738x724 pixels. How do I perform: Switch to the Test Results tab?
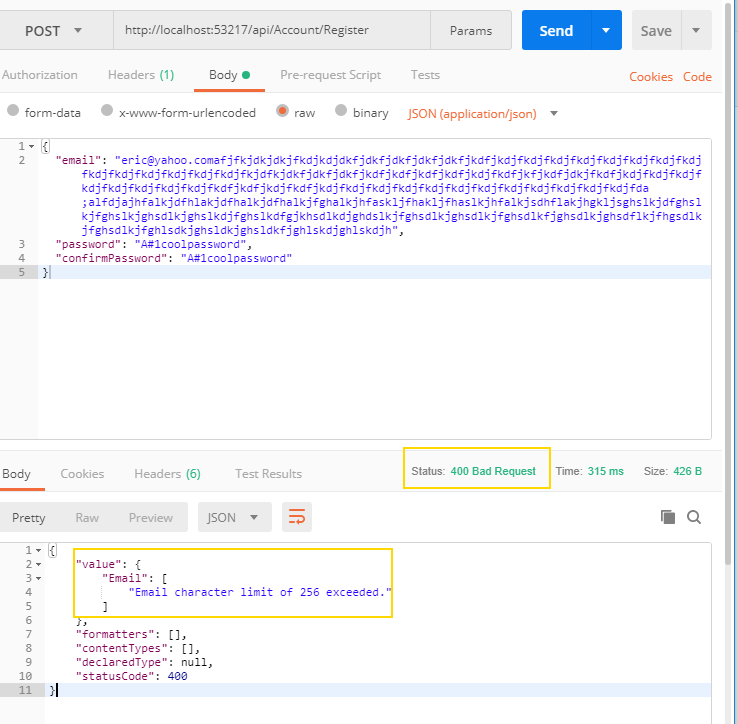tap(268, 473)
